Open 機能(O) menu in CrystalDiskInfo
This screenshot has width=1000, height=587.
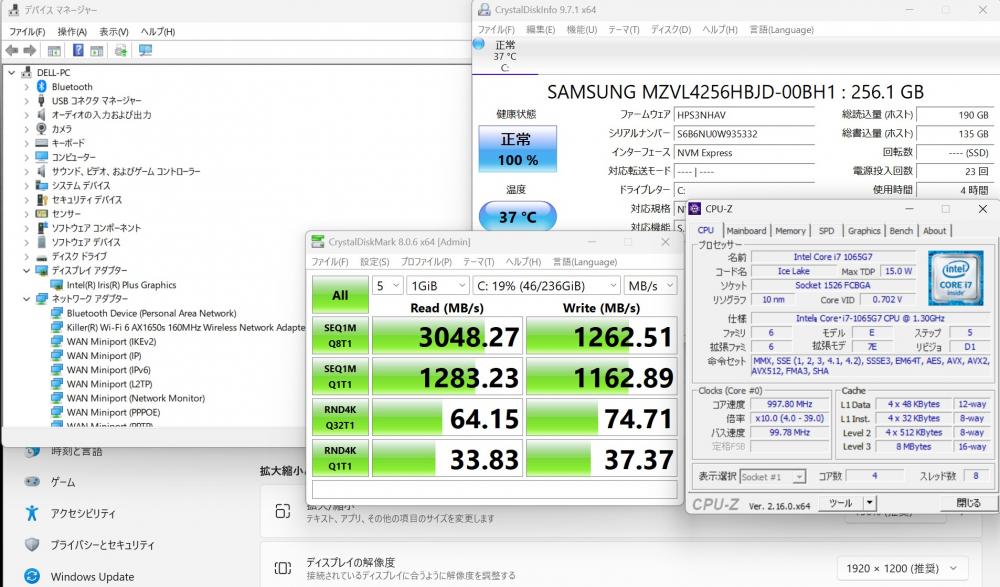581,29
